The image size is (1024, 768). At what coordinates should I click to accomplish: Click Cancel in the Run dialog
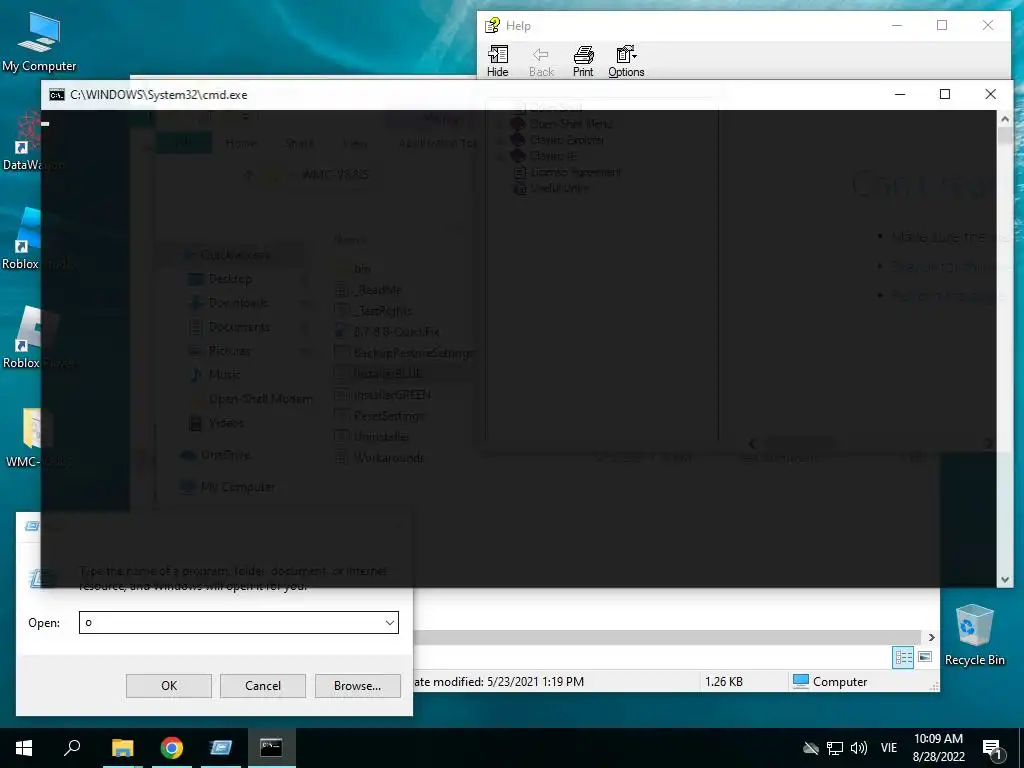click(263, 686)
